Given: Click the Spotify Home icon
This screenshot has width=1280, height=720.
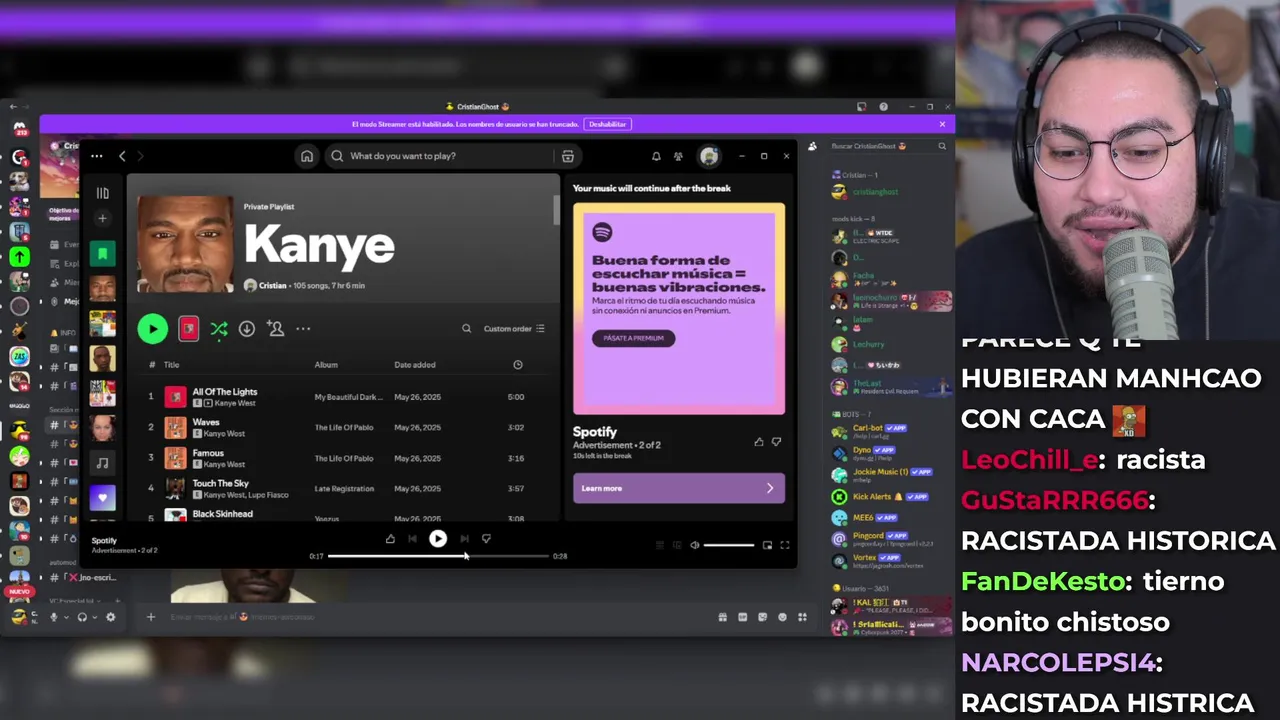Looking at the screenshot, I should (307, 156).
